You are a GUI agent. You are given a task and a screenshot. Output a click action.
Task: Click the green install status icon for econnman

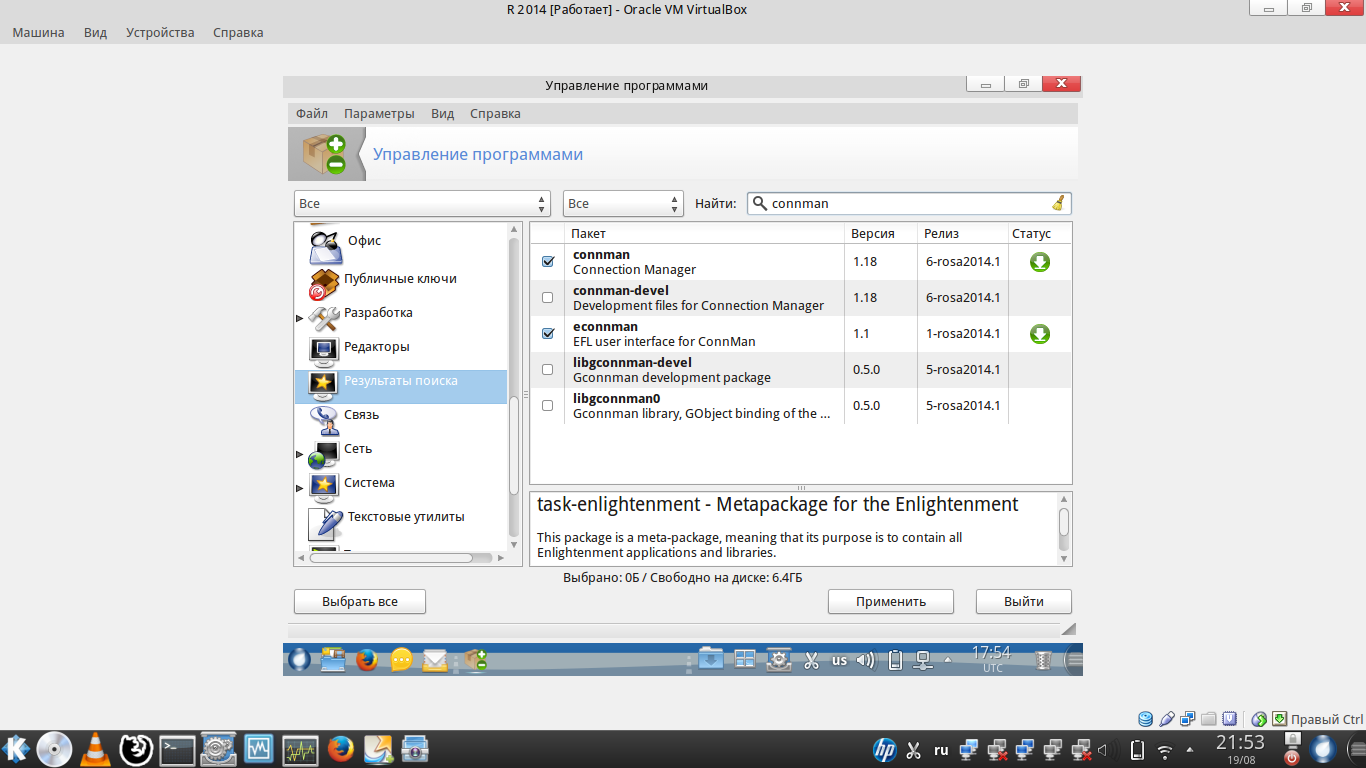point(1039,334)
